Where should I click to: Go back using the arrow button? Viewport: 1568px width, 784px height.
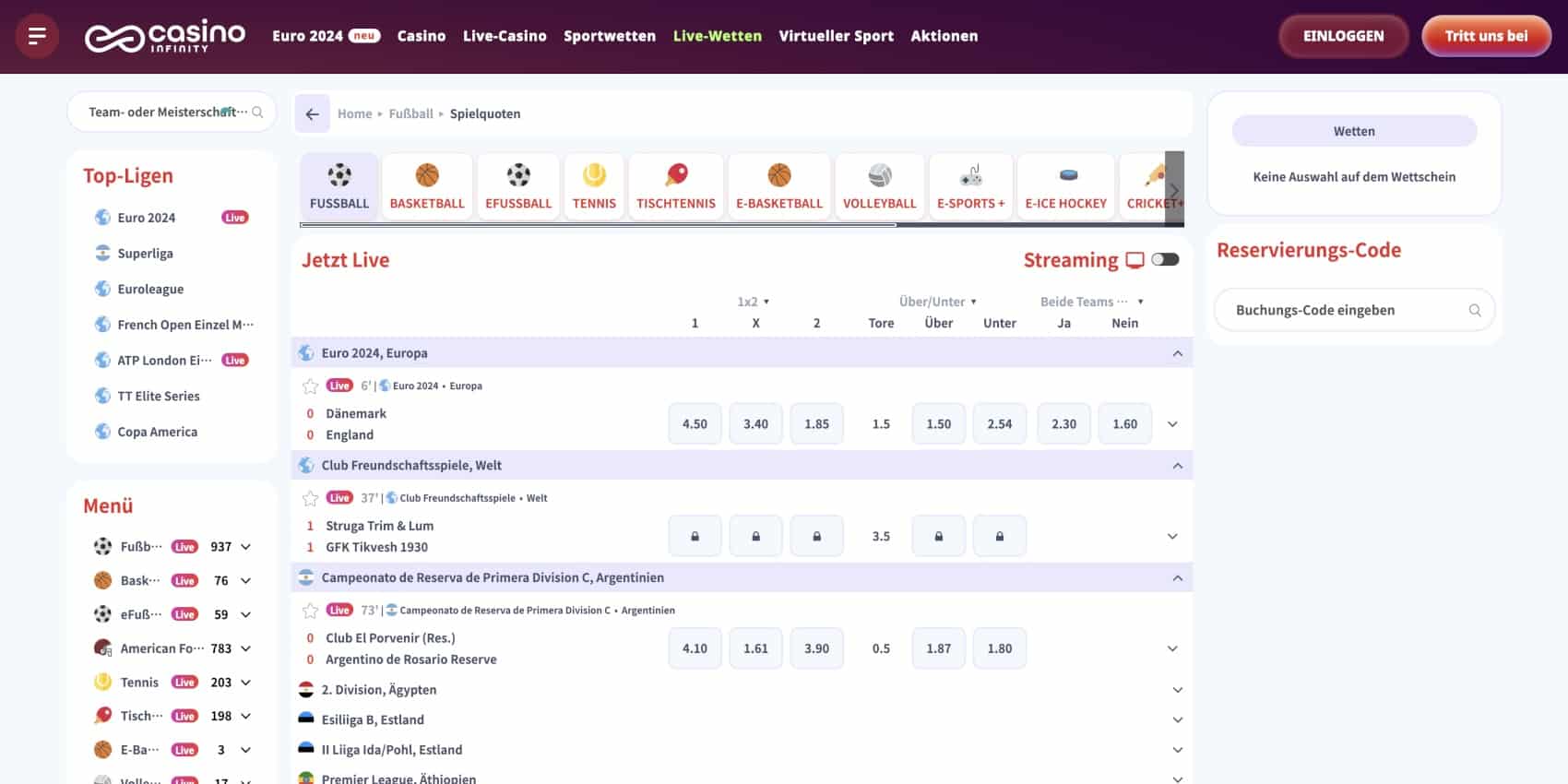click(313, 114)
